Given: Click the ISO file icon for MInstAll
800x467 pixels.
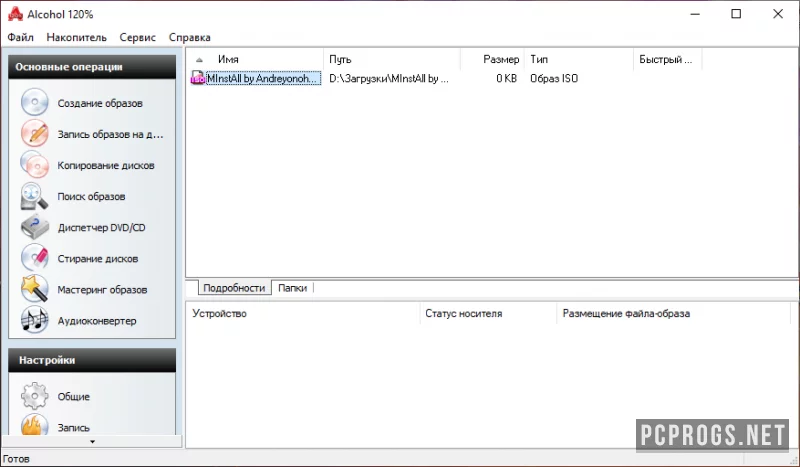Looking at the screenshot, I should (x=197, y=78).
